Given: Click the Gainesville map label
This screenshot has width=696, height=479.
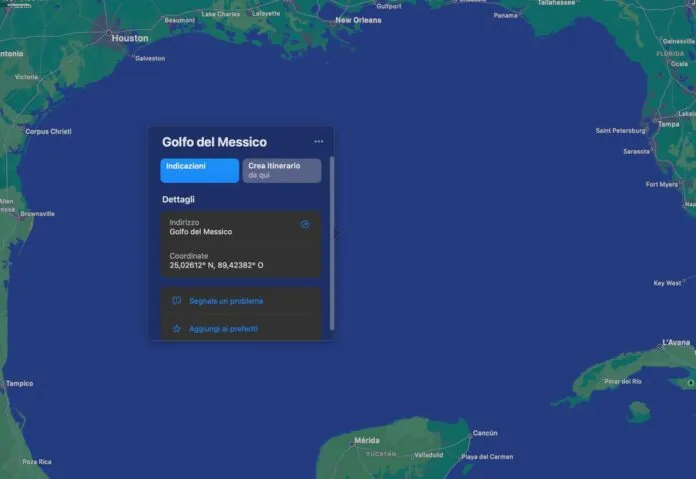Looking at the screenshot, I should [x=679, y=41].
